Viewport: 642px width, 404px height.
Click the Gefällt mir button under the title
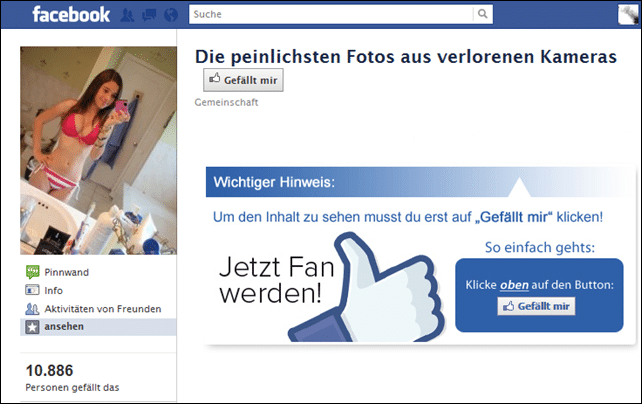pos(243,80)
